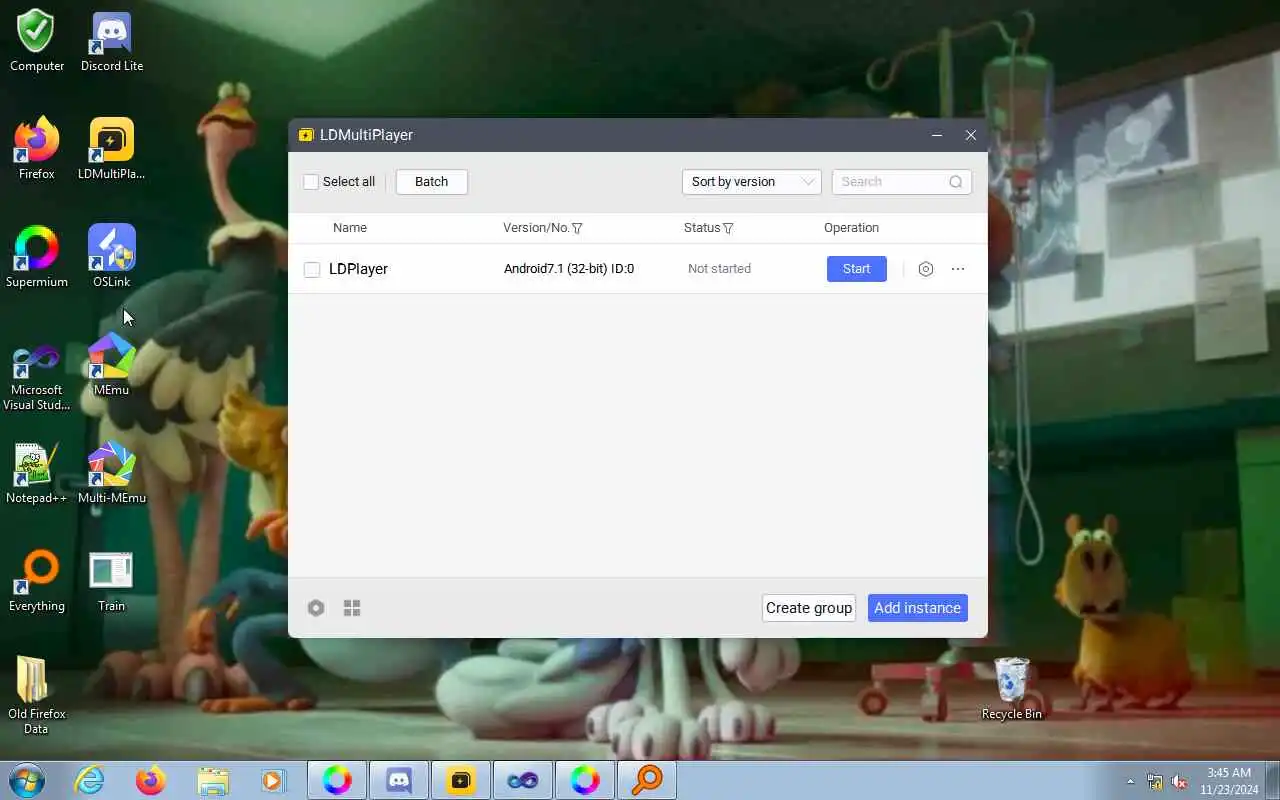Open the Sort by version dropdown
The image size is (1280, 800).
(752, 182)
